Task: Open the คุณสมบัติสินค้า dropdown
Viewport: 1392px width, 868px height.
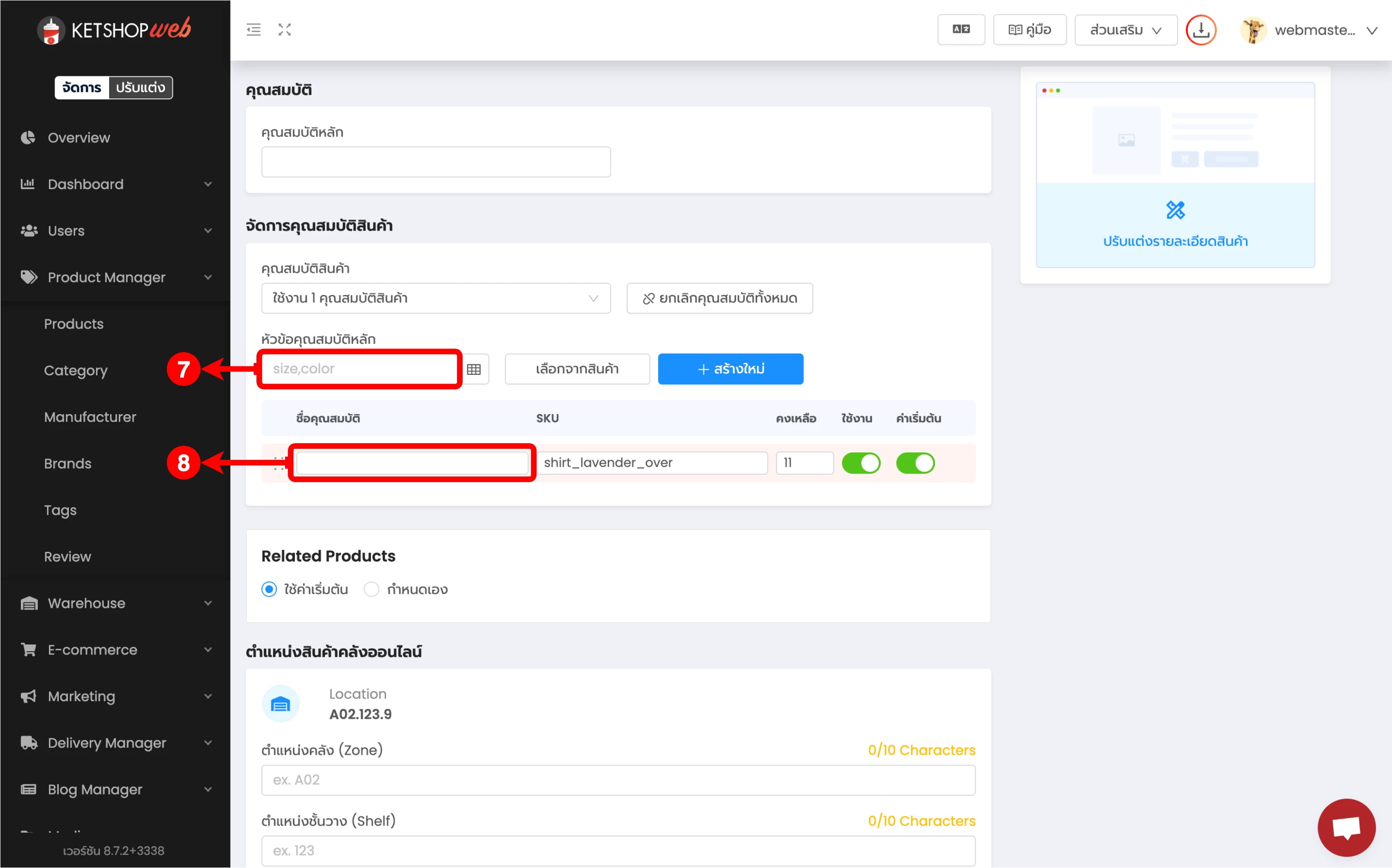Action: 436,299
